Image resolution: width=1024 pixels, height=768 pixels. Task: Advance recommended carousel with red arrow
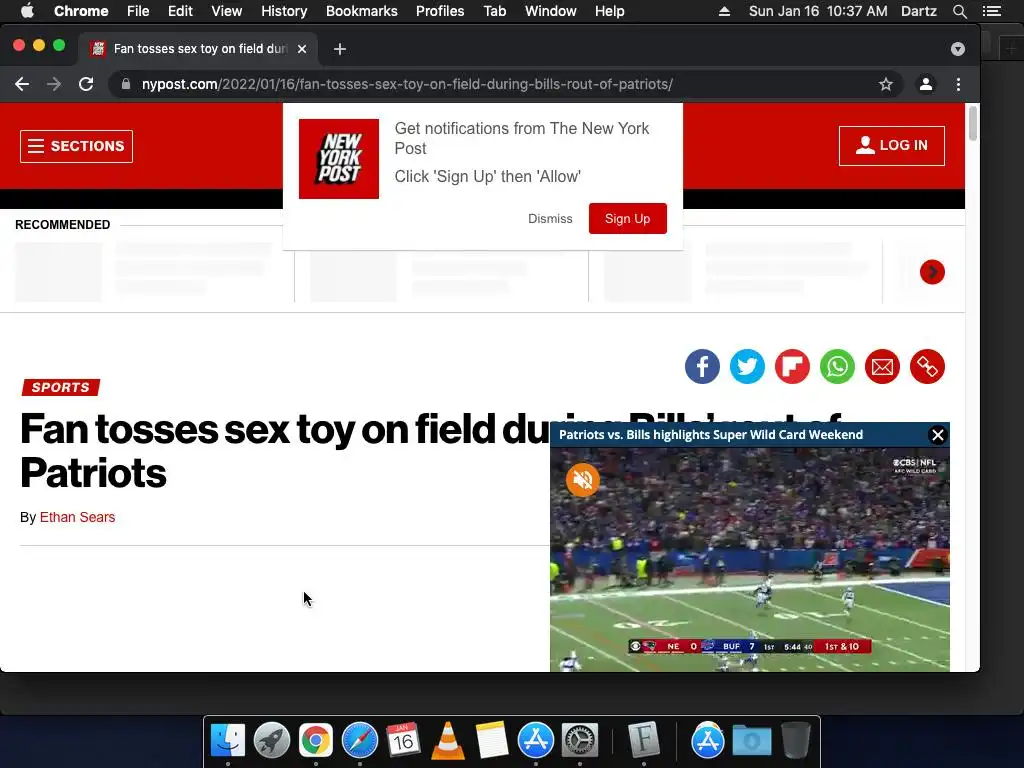932,272
